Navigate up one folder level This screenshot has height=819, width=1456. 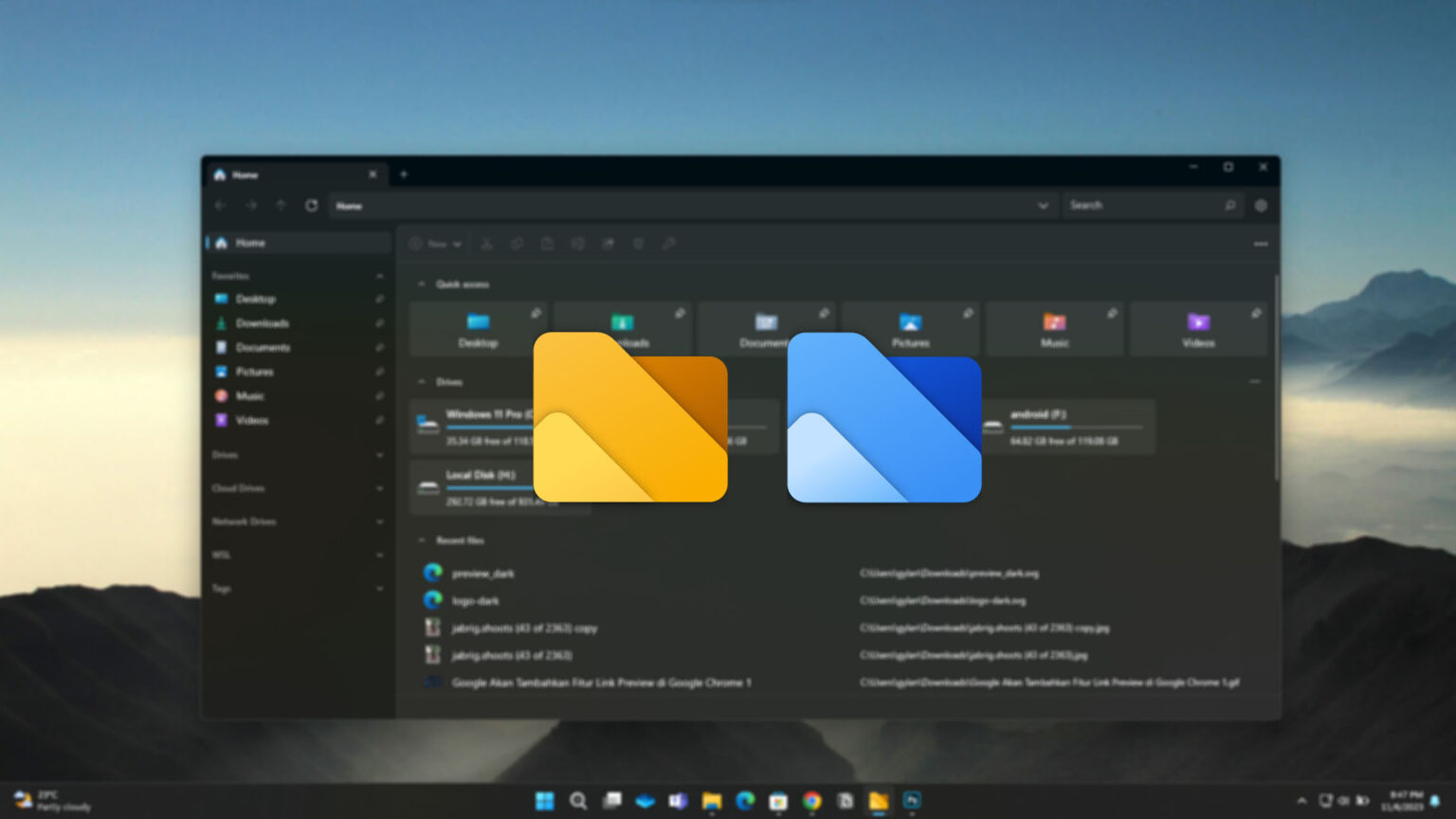281,206
